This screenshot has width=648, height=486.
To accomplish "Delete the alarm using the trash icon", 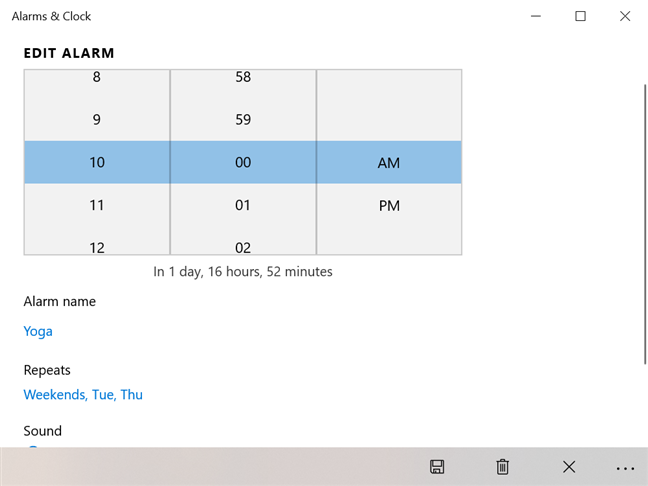I will [502, 467].
